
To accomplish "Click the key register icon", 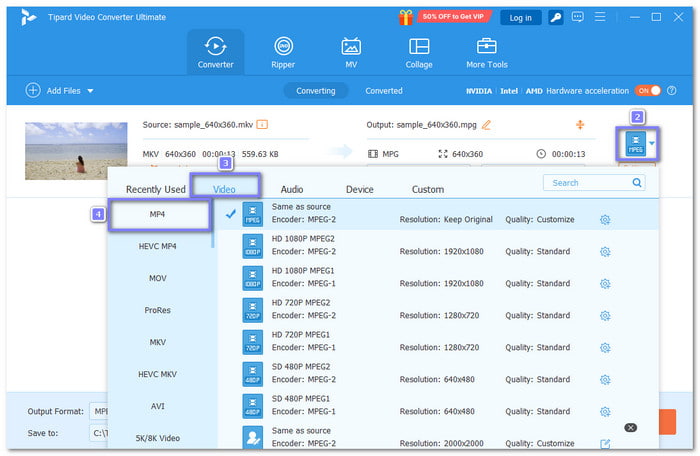I will coord(556,17).
